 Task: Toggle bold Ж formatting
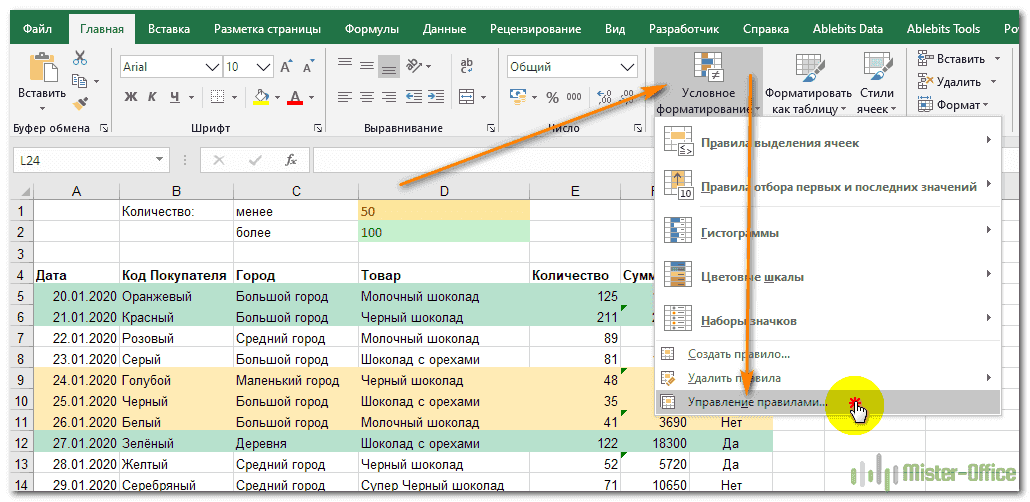tap(130, 97)
